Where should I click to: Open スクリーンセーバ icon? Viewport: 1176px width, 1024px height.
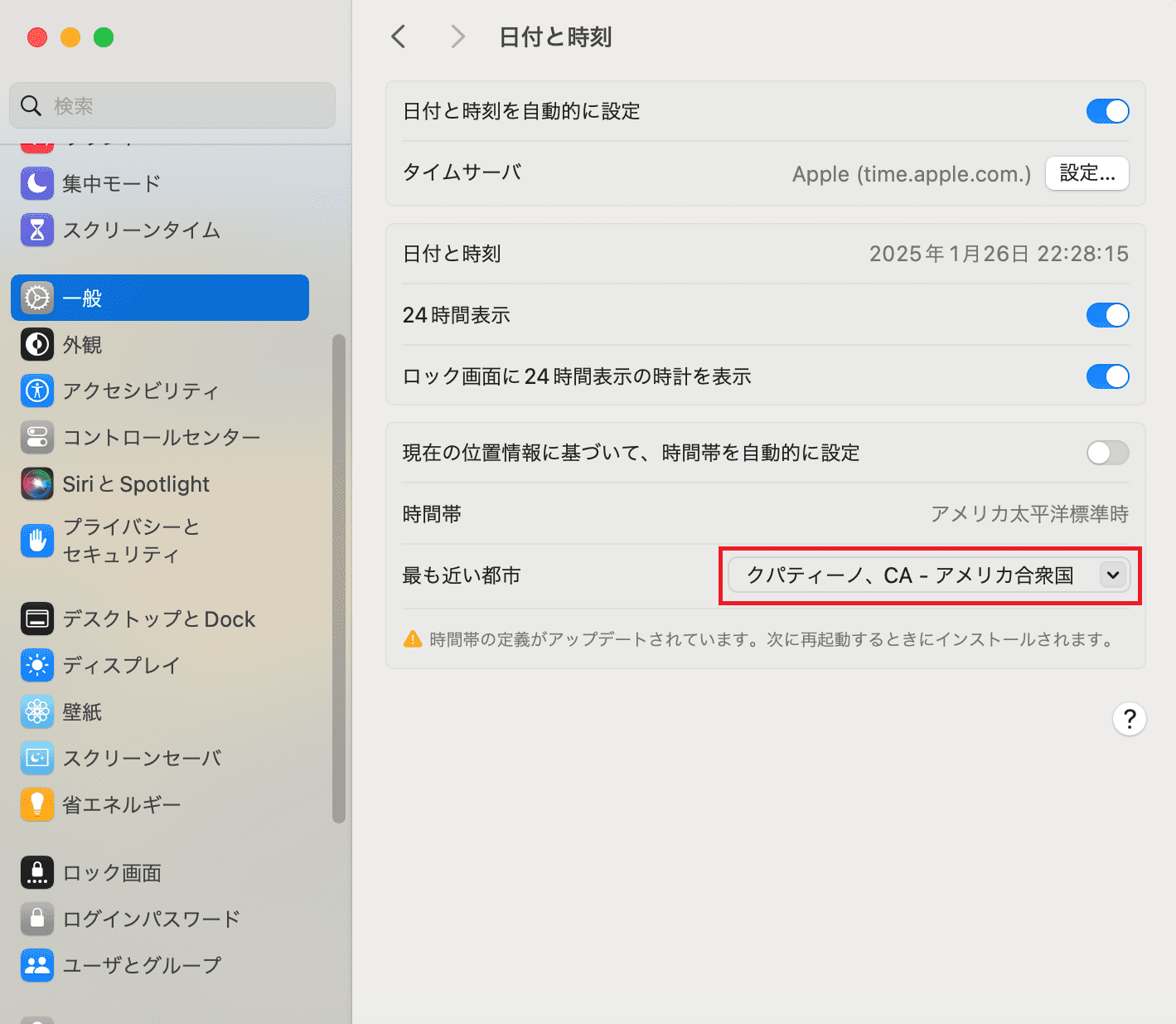(37, 758)
